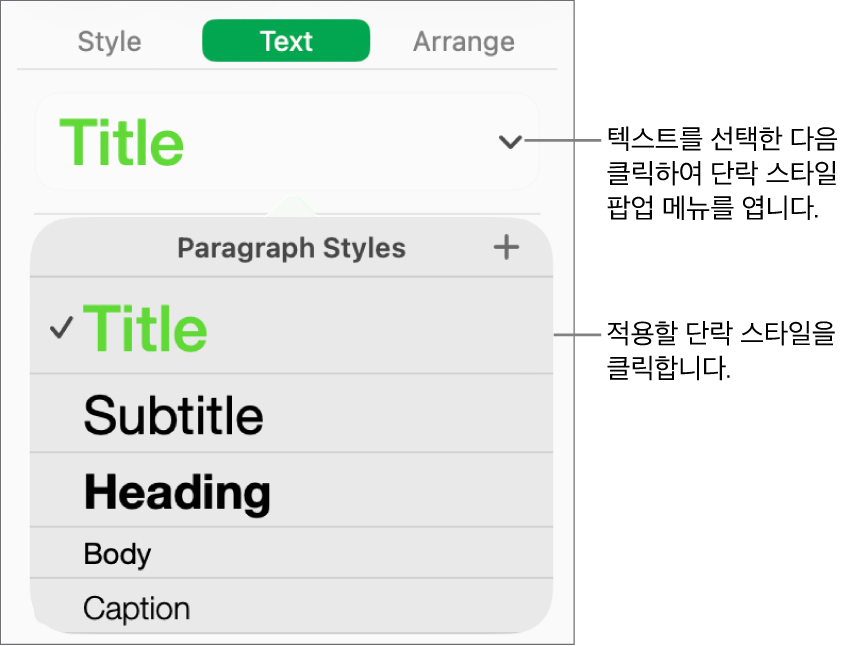Click the black area right of the panel
The image size is (846, 646).
[x=710, y=450]
